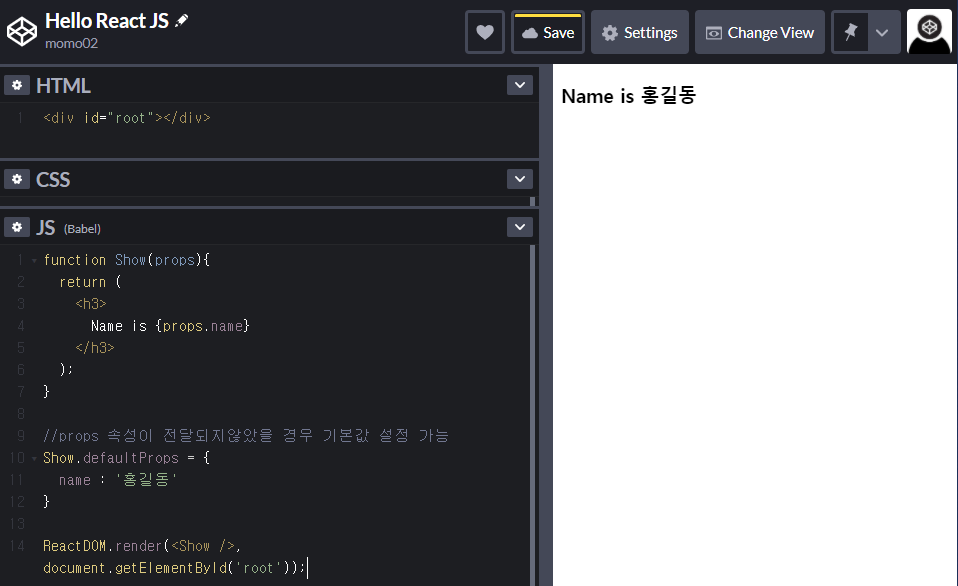Image resolution: width=958 pixels, height=586 pixels.
Task: Open HTML editor settings gear
Action: (x=17, y=86)
